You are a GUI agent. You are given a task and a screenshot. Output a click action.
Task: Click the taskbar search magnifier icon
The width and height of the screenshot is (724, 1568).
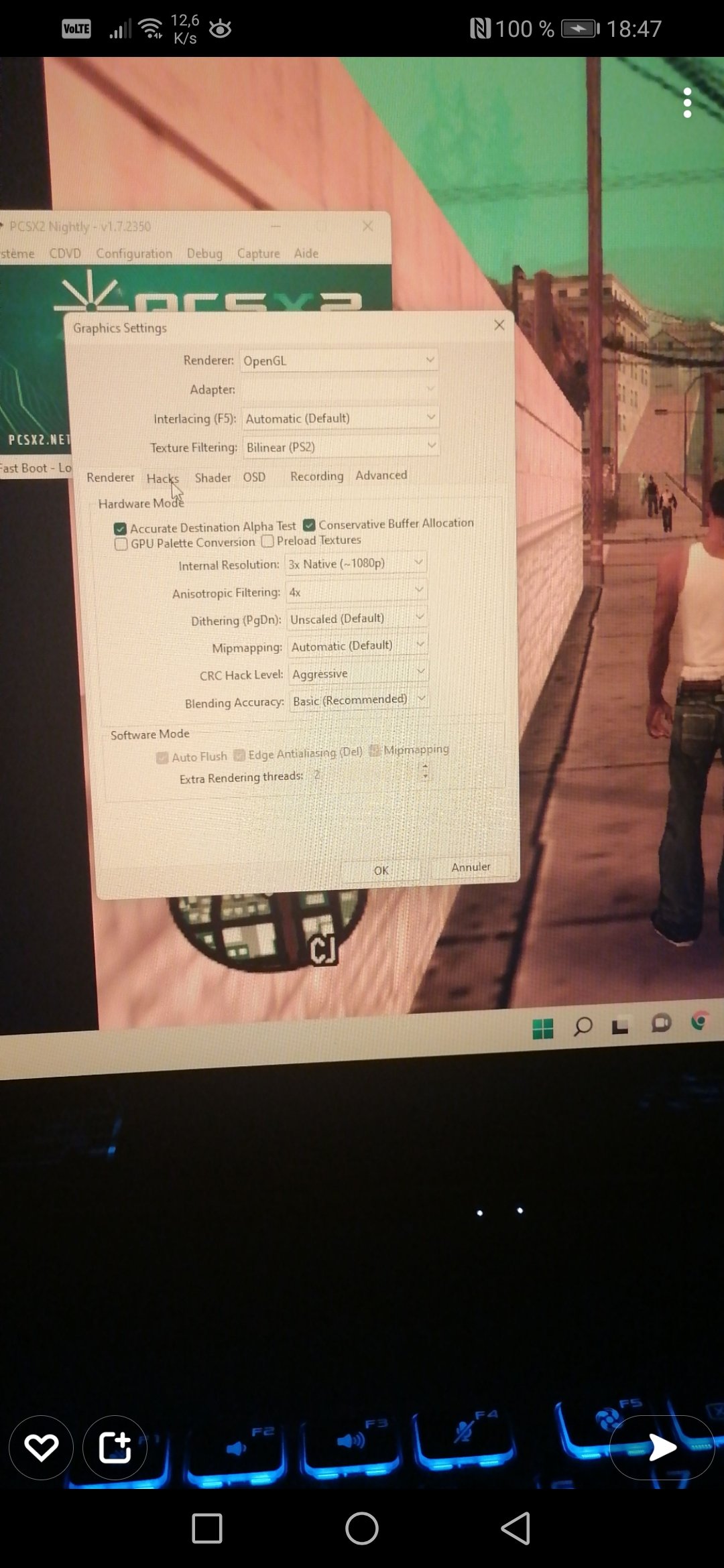click(583, 1027)
